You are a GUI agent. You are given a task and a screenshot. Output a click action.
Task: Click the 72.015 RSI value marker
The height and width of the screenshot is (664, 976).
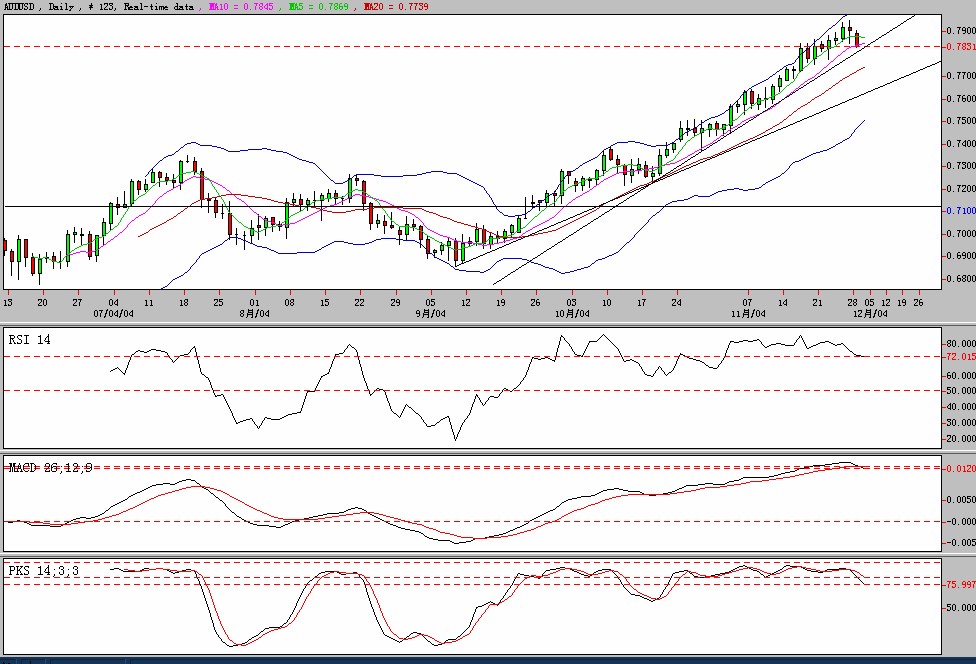[960, 356]
